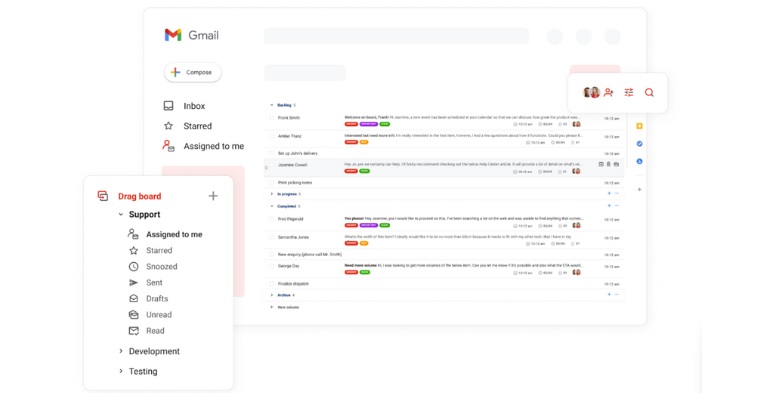Open the filter sliders icon
The width and height of the screenshot is (760, 400).
629,92
